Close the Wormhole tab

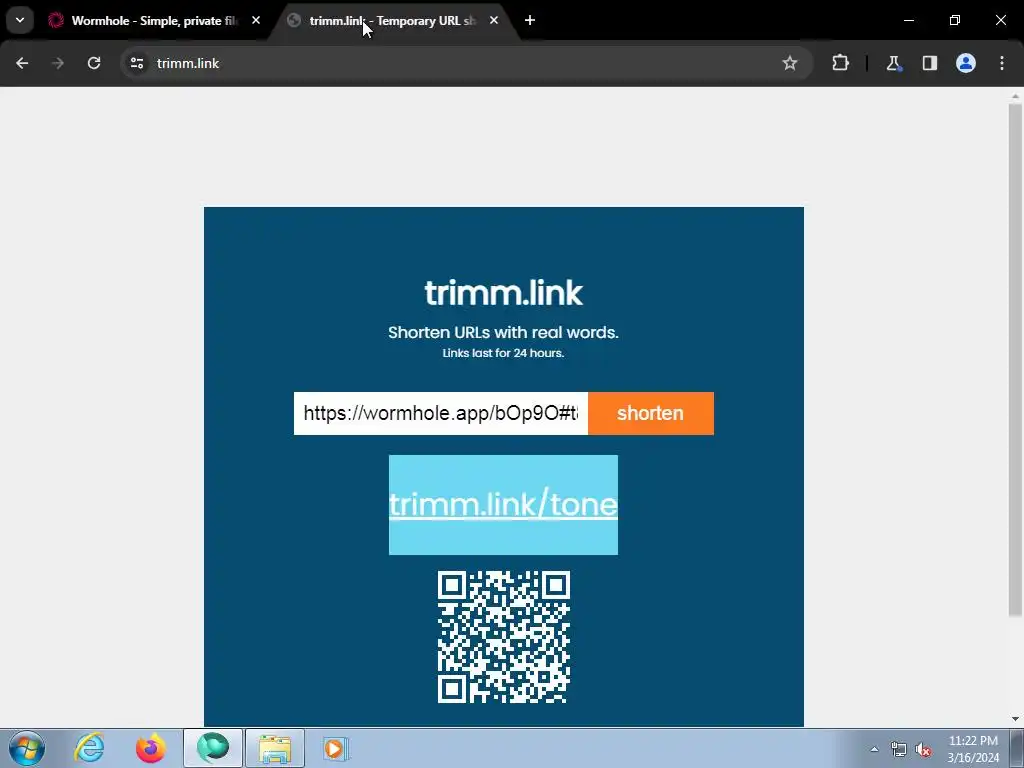(256, 21)
